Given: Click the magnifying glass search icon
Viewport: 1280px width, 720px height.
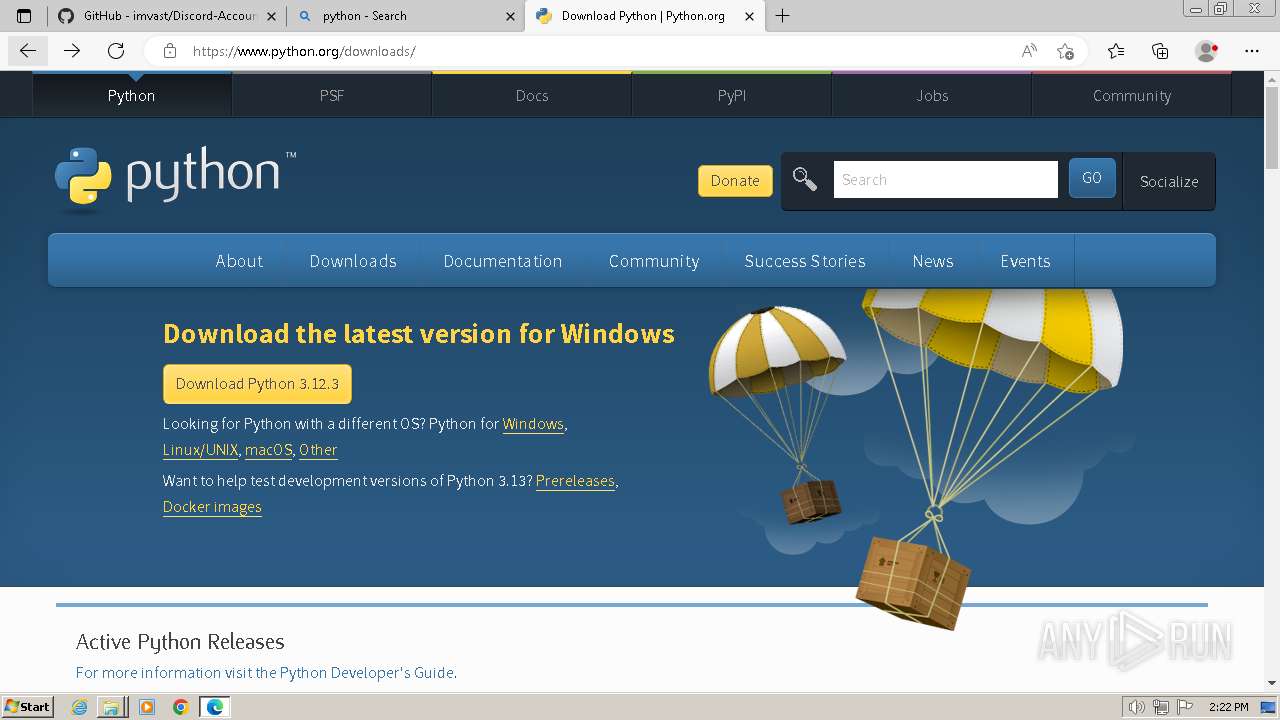Looking at the screenshot, I should (x=805, y=179).
